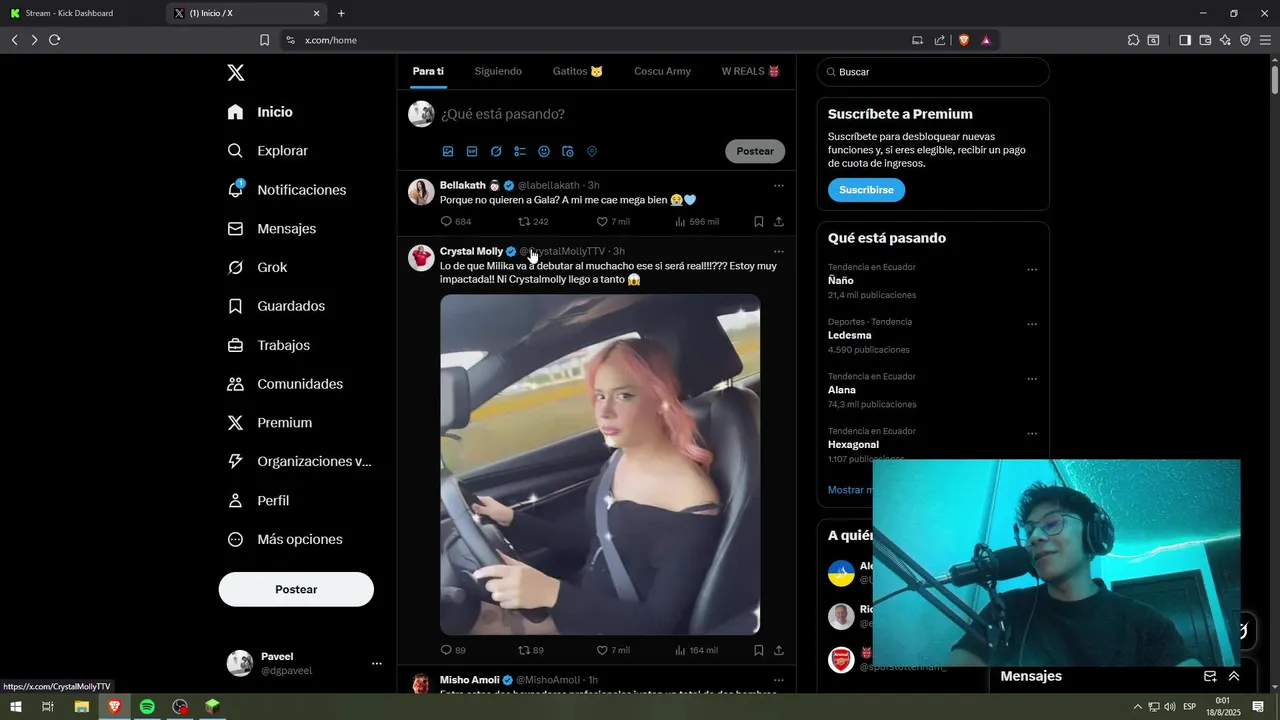The height and width of the screenshot is (720, 1280).
Task: Open Brave VPN shield icon in toolbar
Action: click(x=1245, y=40)
